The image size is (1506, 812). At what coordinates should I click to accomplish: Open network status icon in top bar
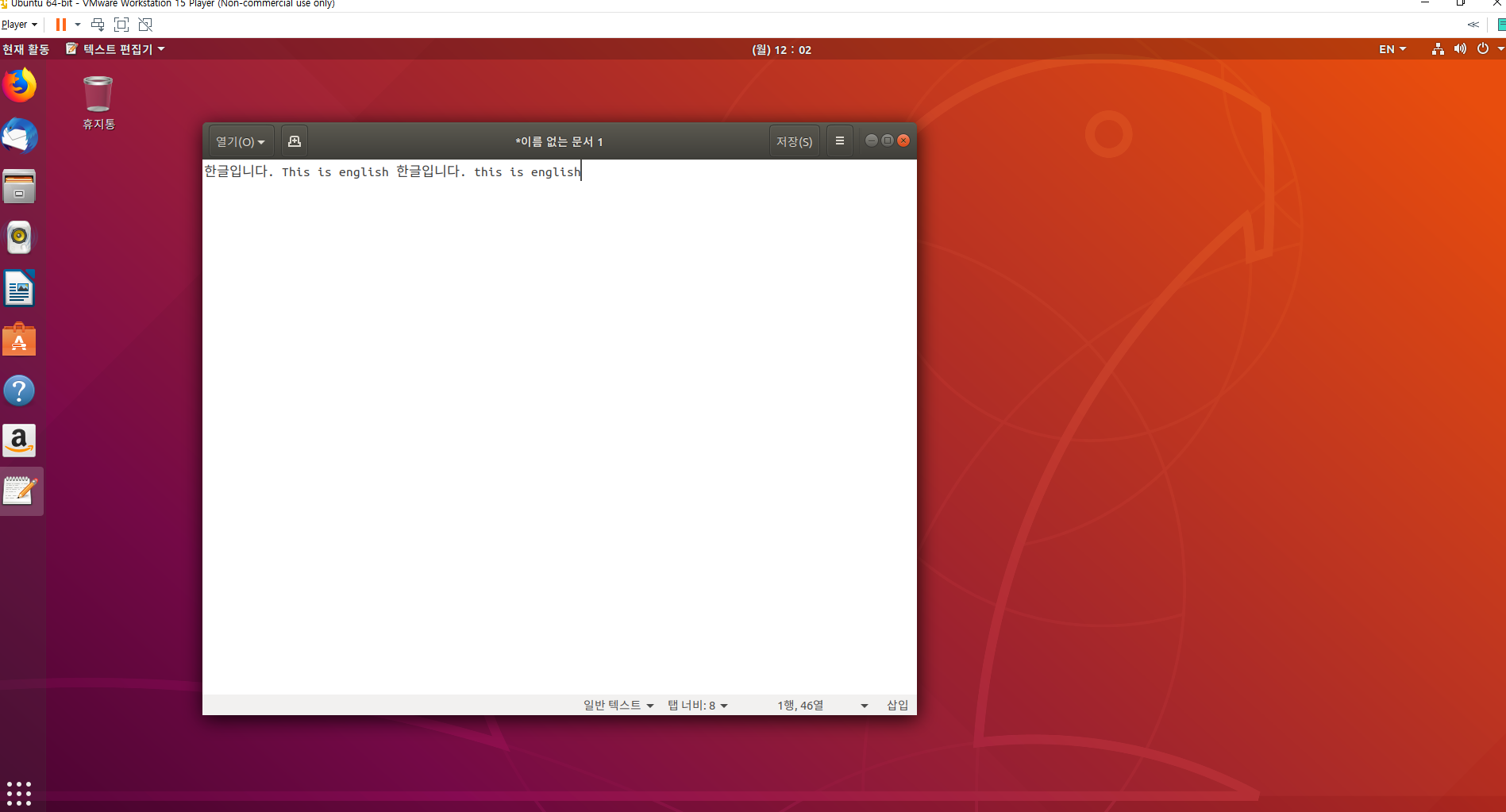pos(1438,49)
